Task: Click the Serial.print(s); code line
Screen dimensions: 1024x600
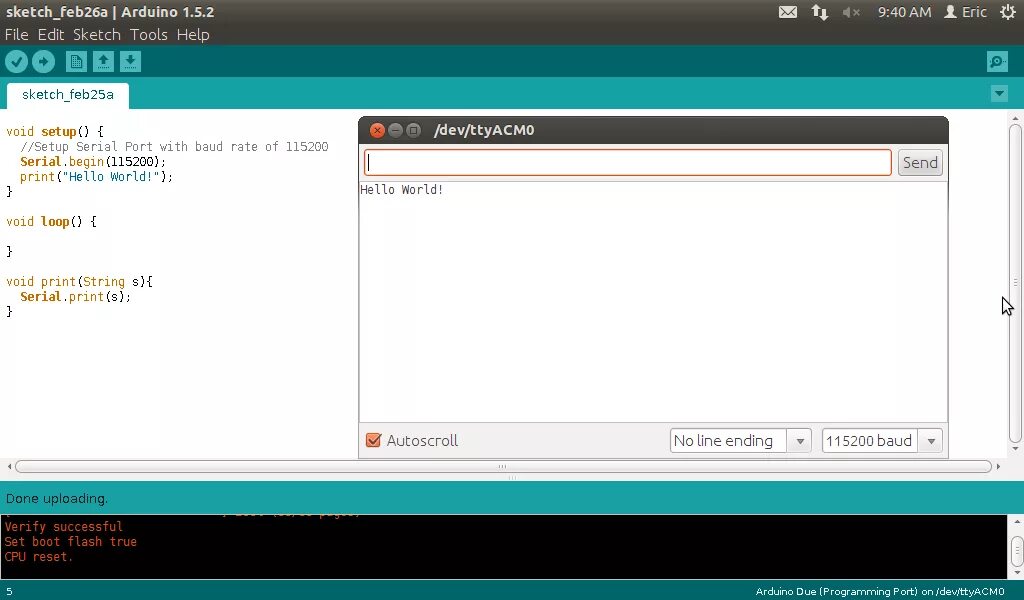Action: [75, 296]
